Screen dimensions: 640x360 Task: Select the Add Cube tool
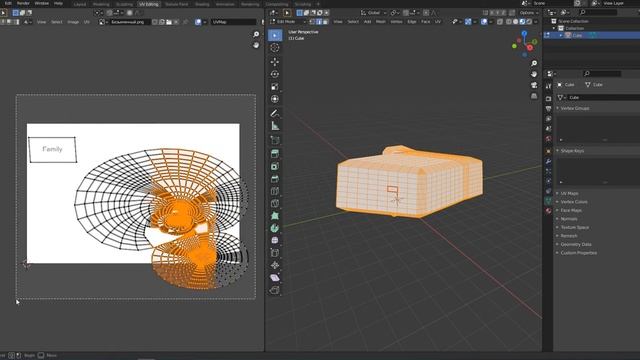275,140
